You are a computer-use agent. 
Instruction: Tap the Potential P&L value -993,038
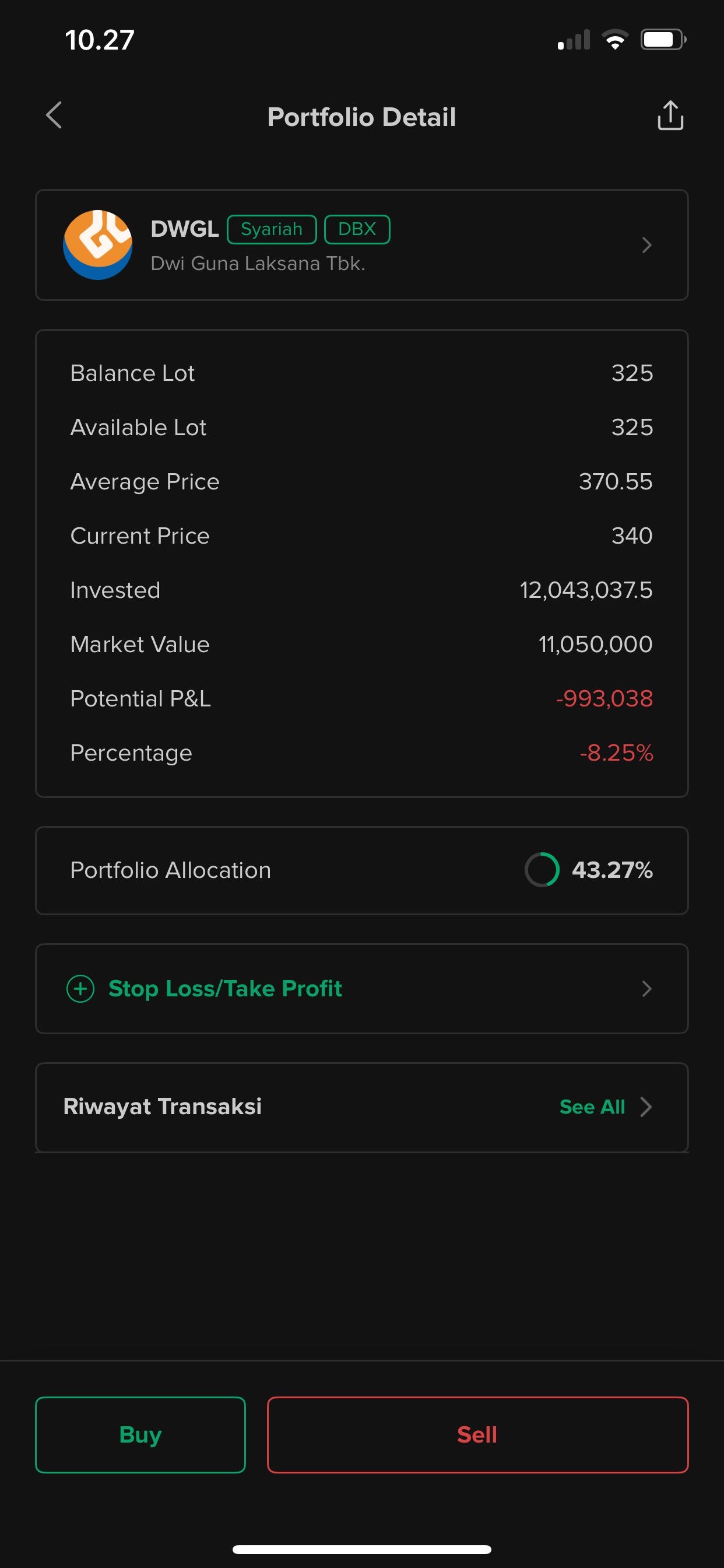coord(604,699)
